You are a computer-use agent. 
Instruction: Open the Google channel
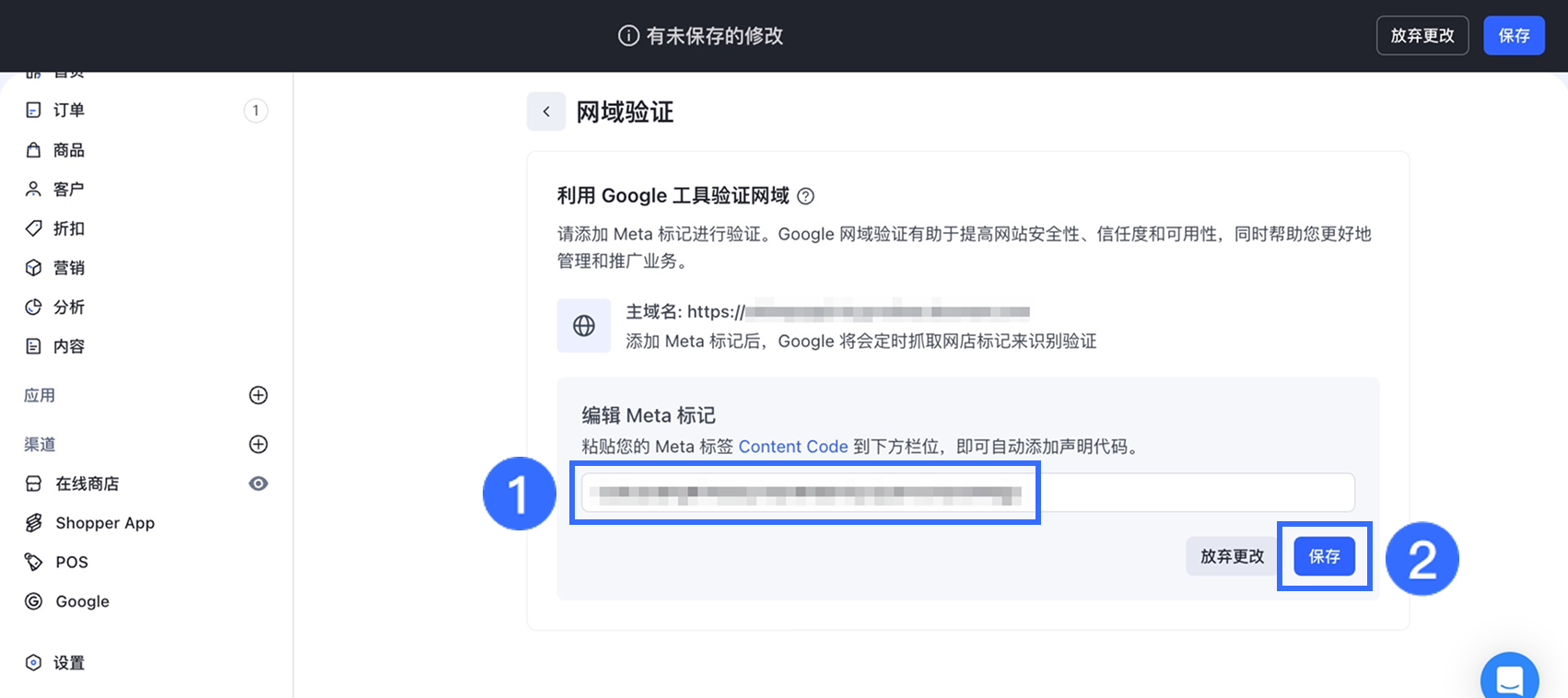pyautogui.click(x=82, y=601)
